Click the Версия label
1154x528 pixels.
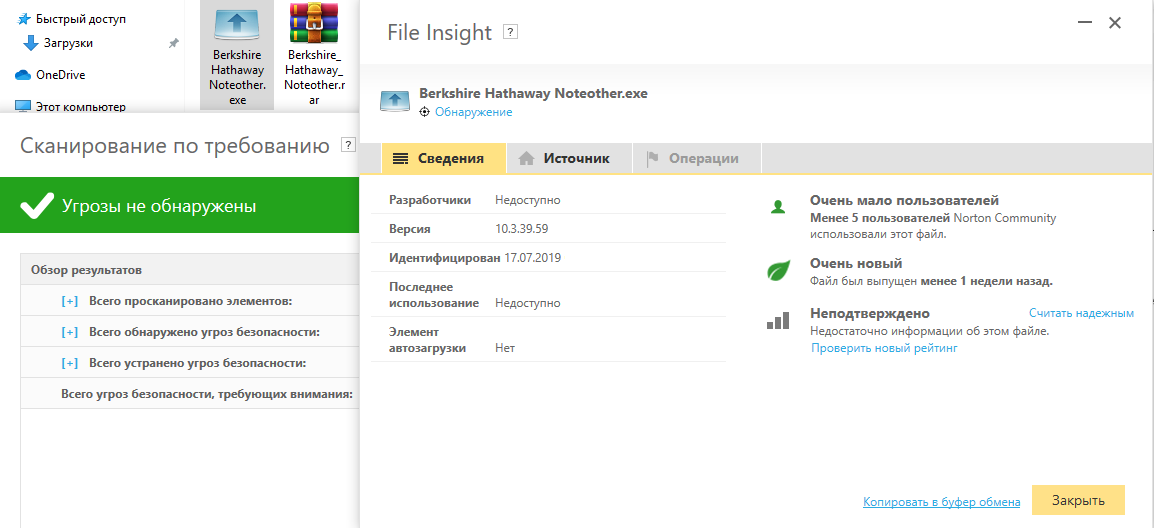tap(409, 229)
